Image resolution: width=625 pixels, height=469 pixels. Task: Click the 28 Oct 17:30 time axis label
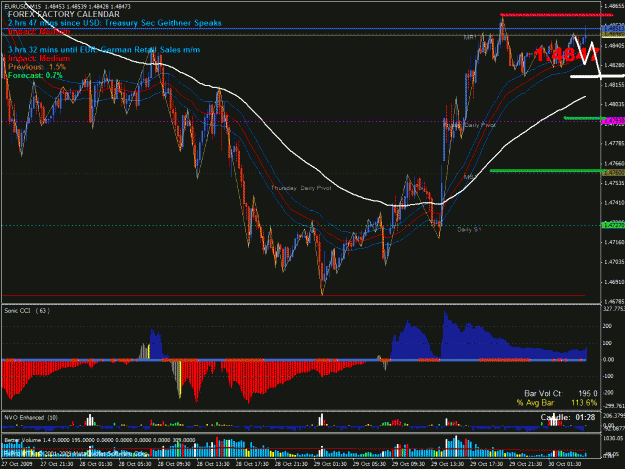[x=252, y=464]
